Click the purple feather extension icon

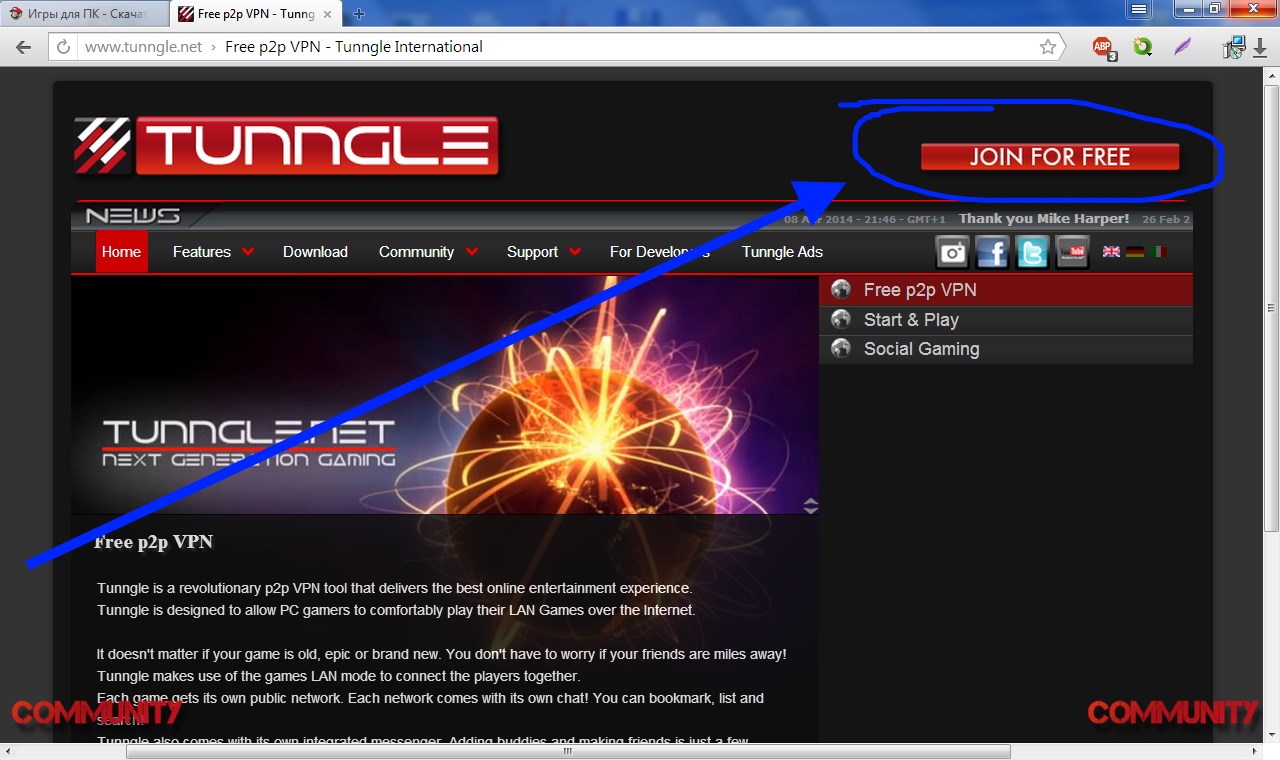click(1183, 47)
